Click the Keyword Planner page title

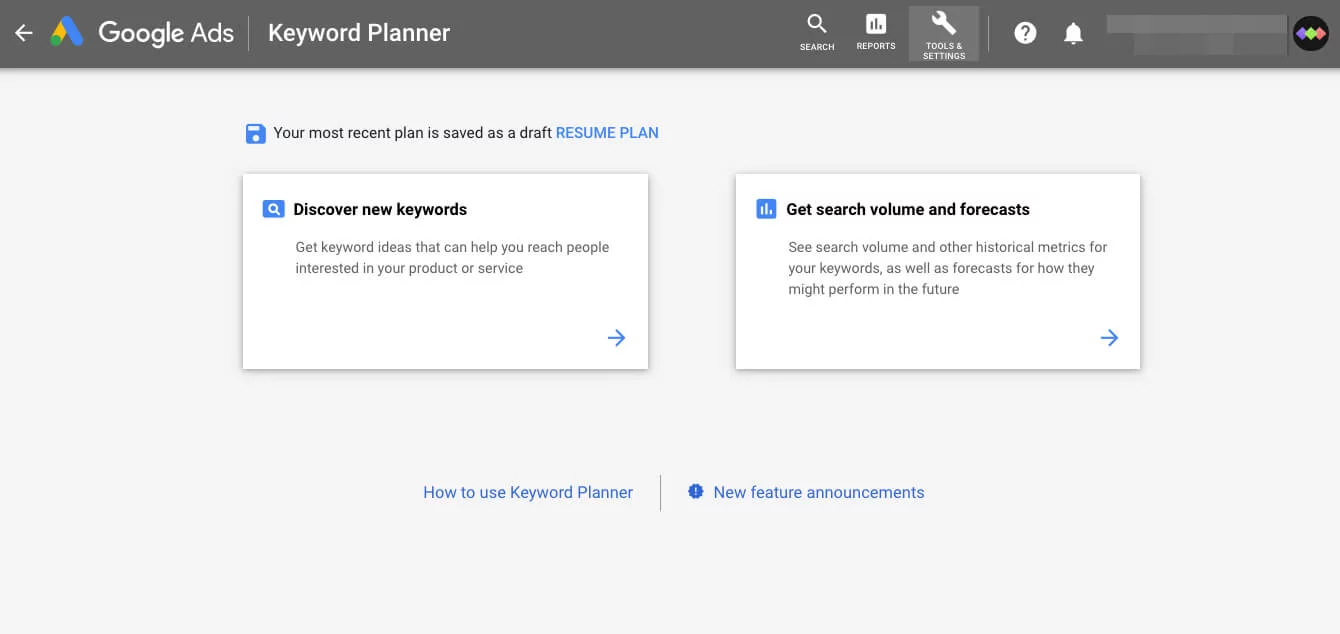(x=359, y=33)
